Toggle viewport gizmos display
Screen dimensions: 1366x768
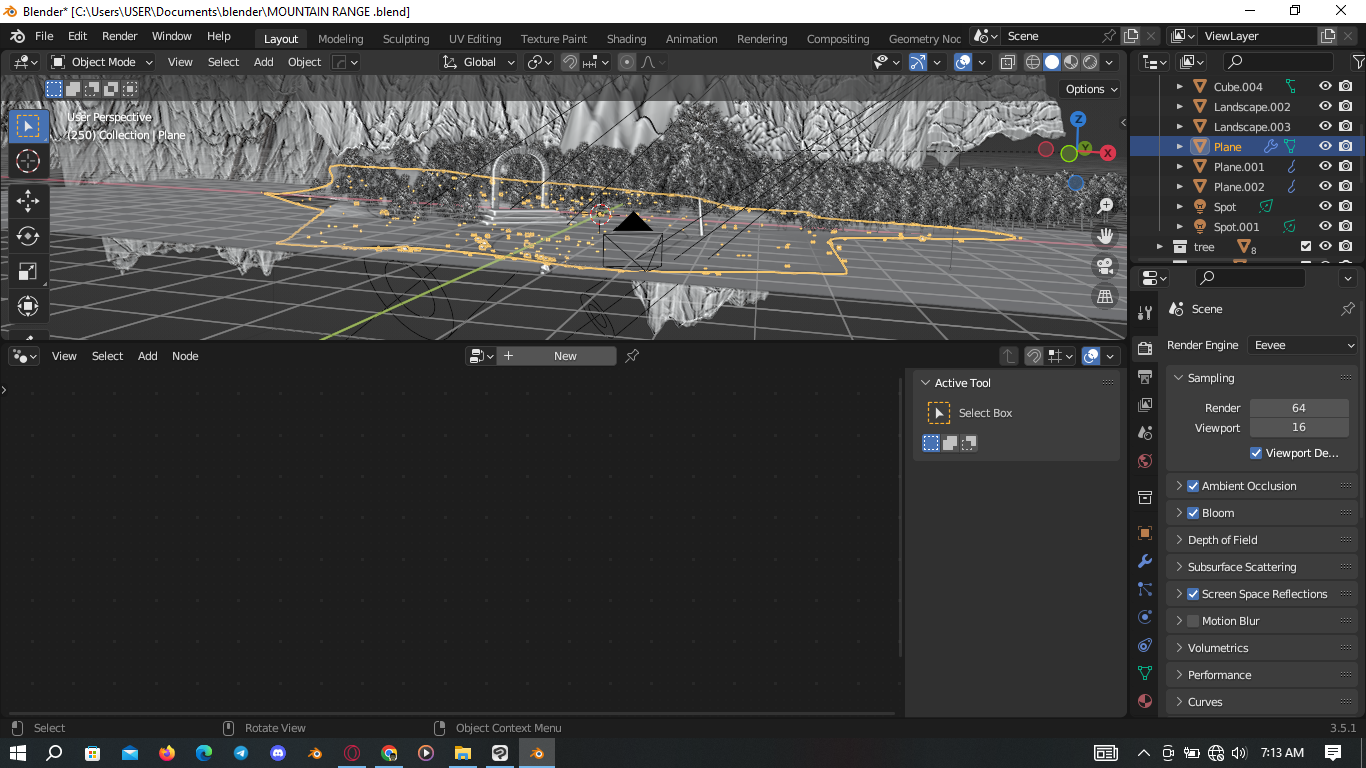pyautogui.click(x=918, y=62)
